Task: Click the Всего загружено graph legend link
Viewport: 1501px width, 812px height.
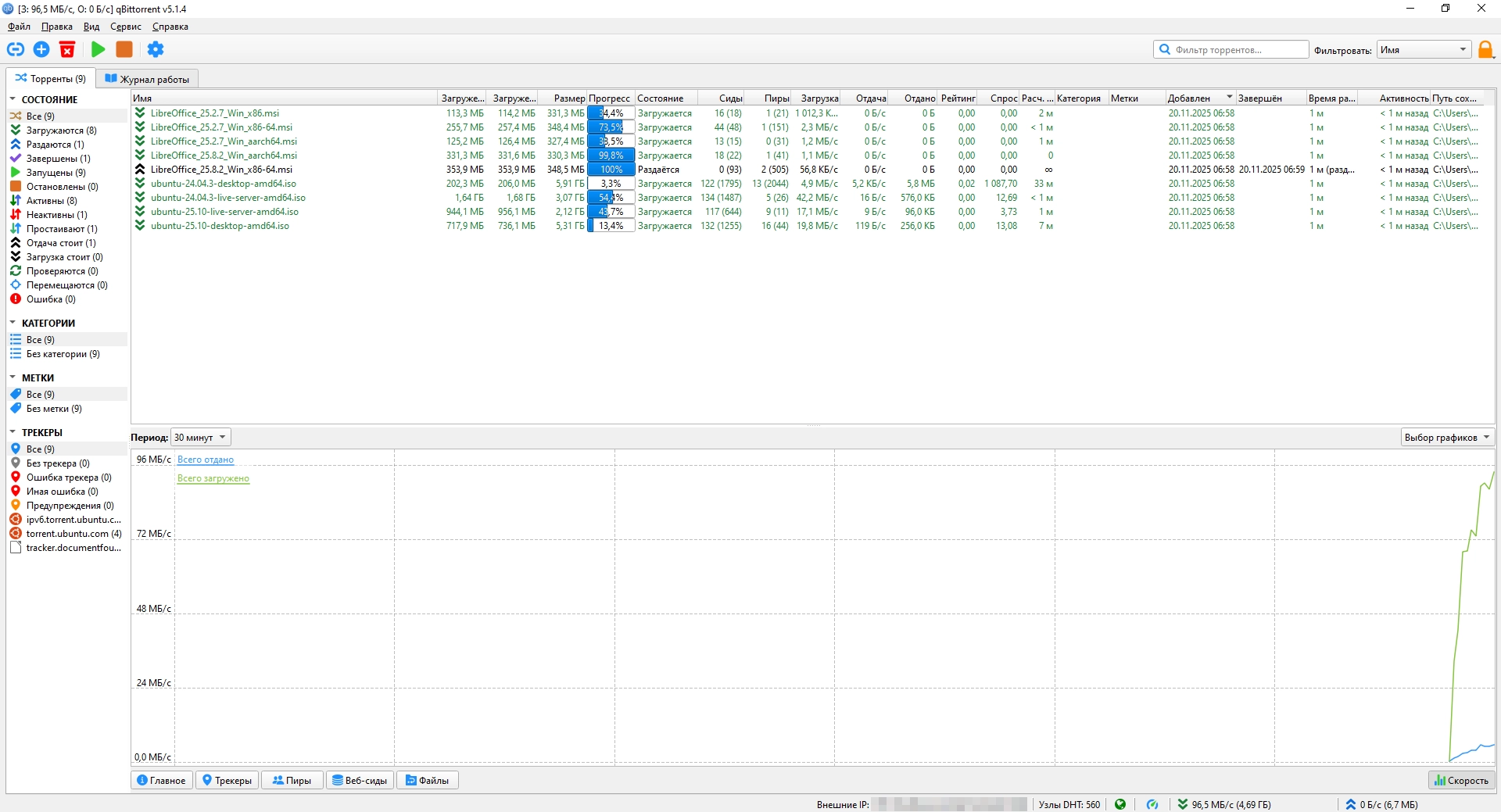Action: point(213,478)
